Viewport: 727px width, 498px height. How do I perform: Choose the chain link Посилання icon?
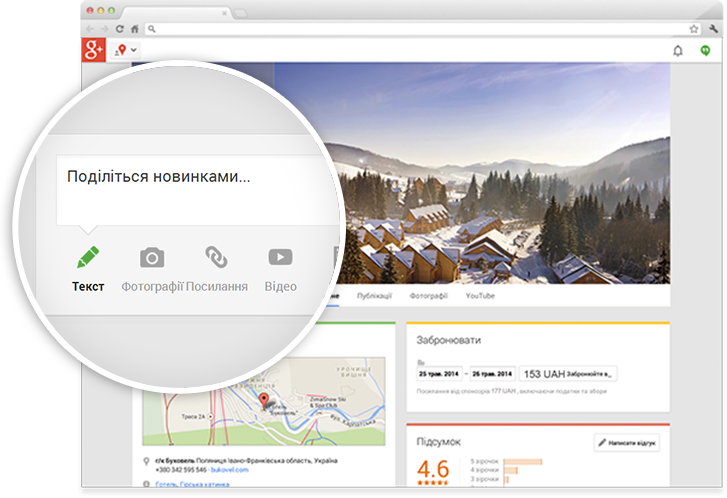tap(216, 257)
